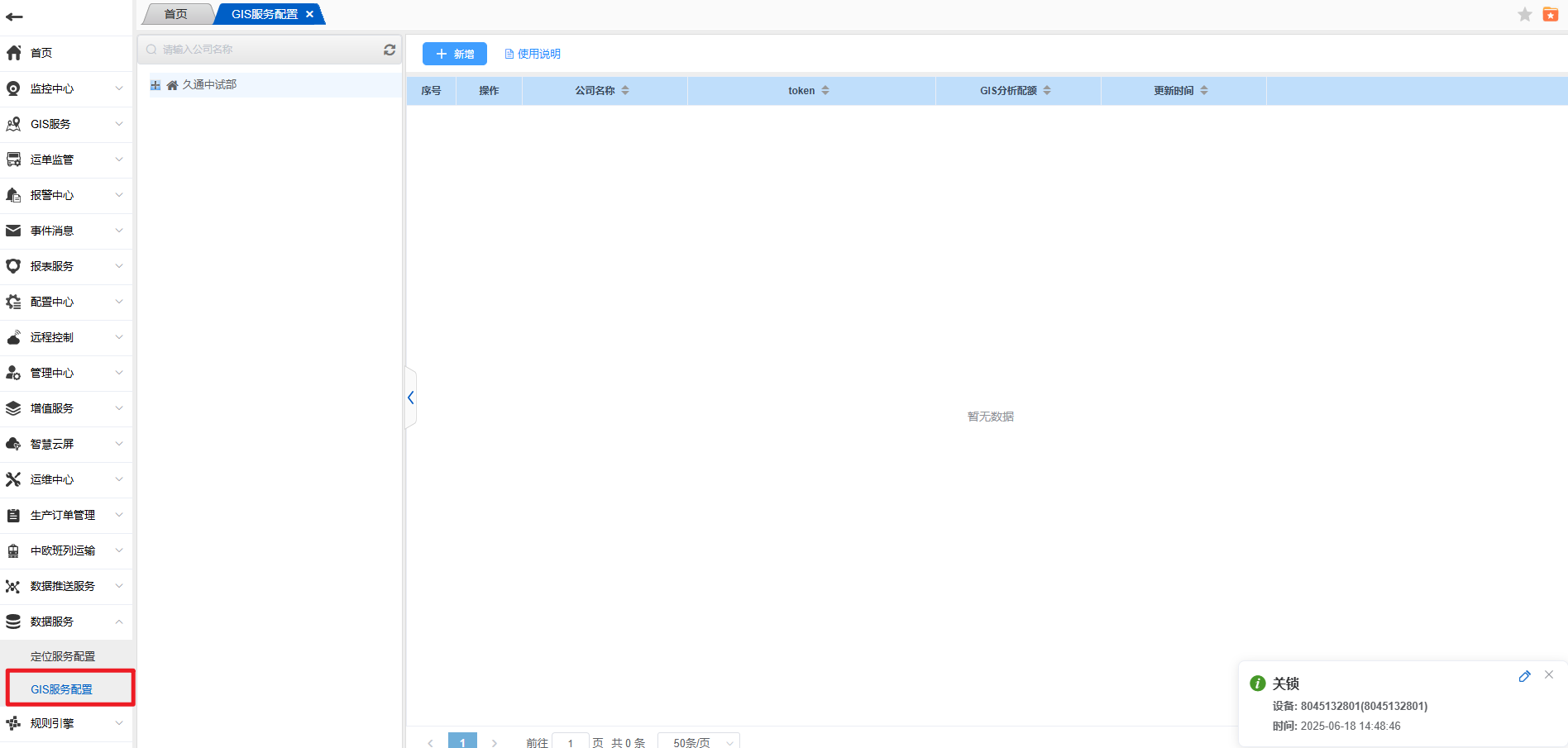The width and height of the screenshot is (1568, 748).
Task: Click the 新增 button
Action: tap(455, 54)
